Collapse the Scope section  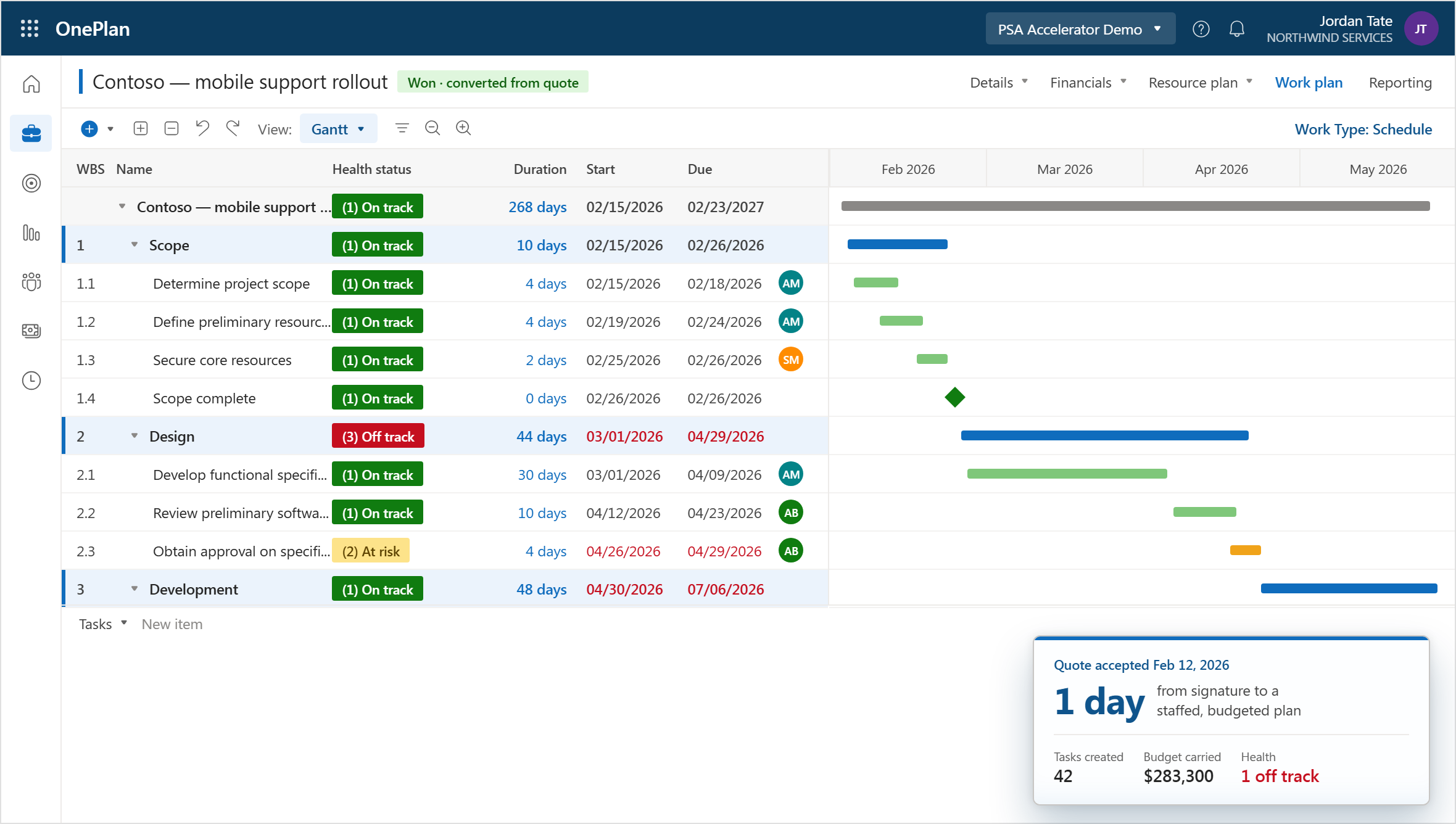134,245
